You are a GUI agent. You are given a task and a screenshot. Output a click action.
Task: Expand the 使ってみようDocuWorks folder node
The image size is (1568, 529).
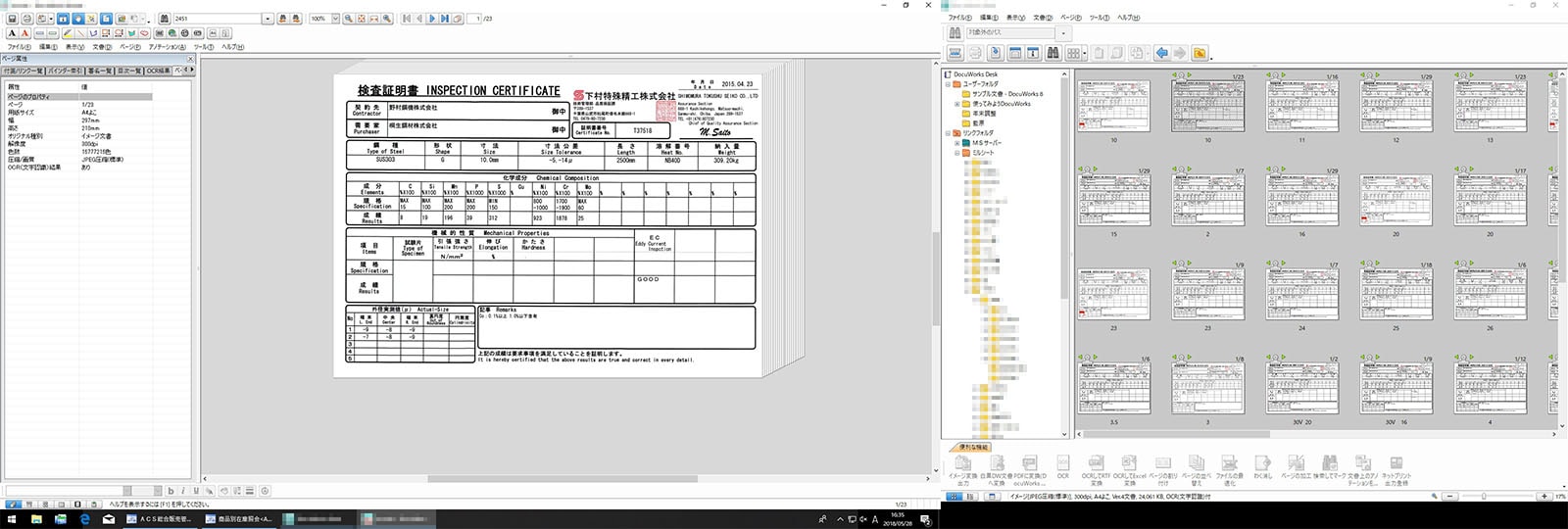[x=957, y=104]
